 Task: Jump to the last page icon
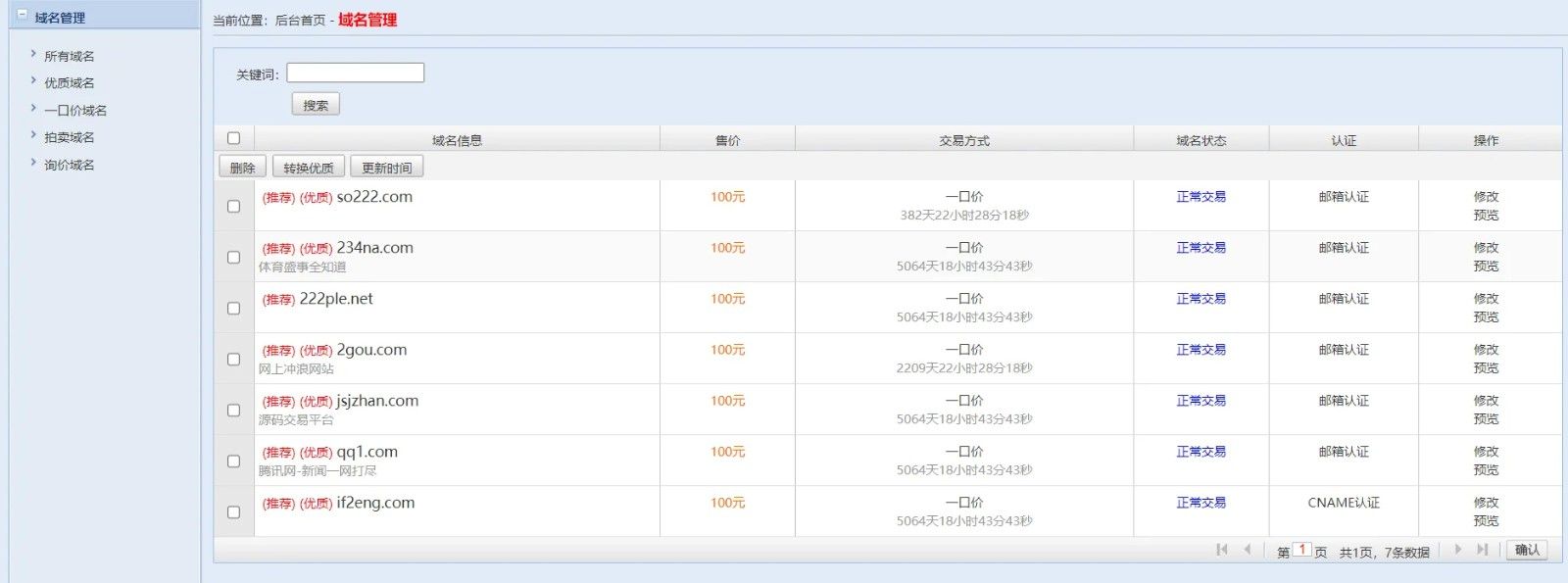1483,550
